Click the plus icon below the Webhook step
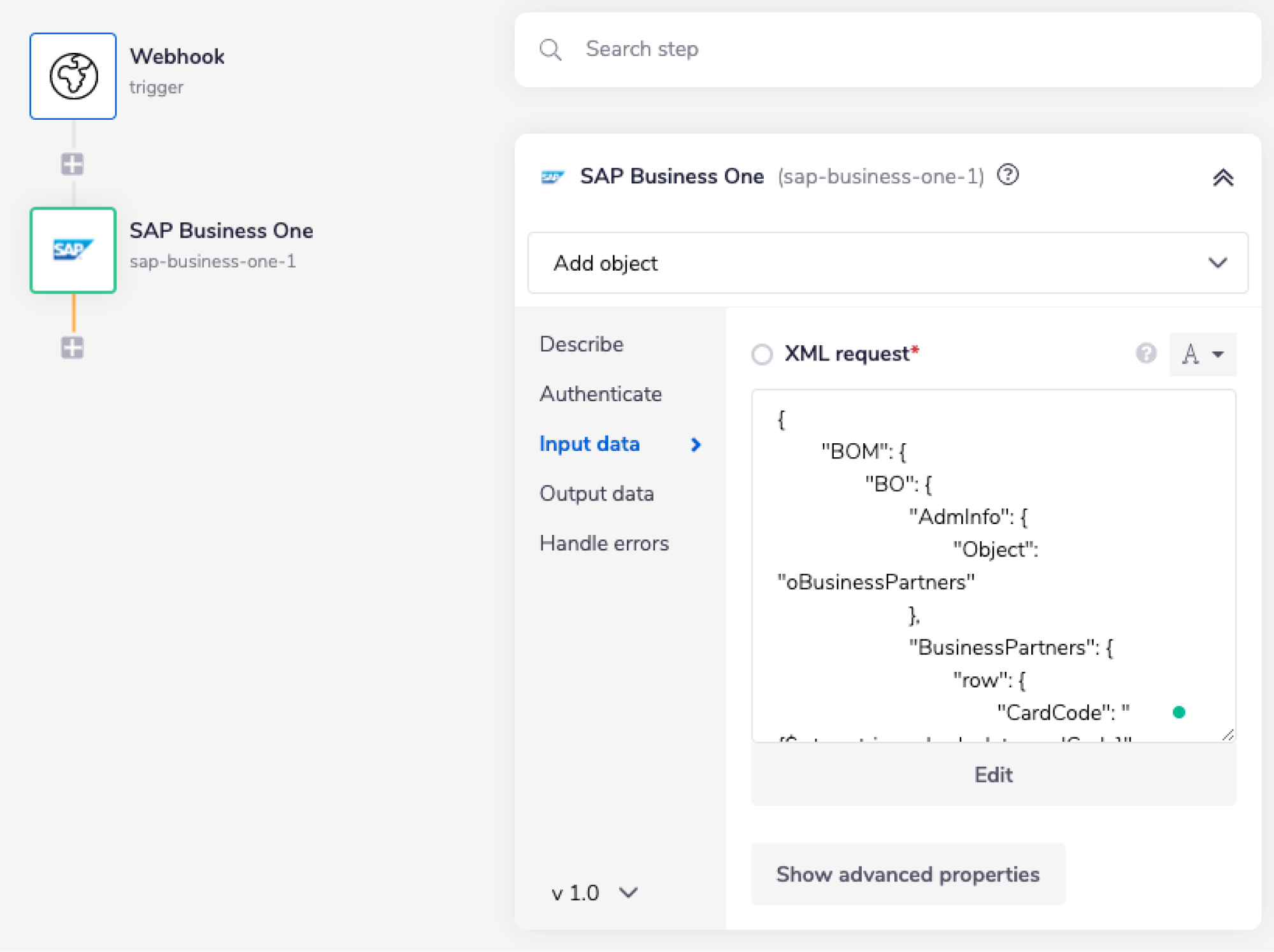This screenshot has height=952, width=1274. point(73,164)
